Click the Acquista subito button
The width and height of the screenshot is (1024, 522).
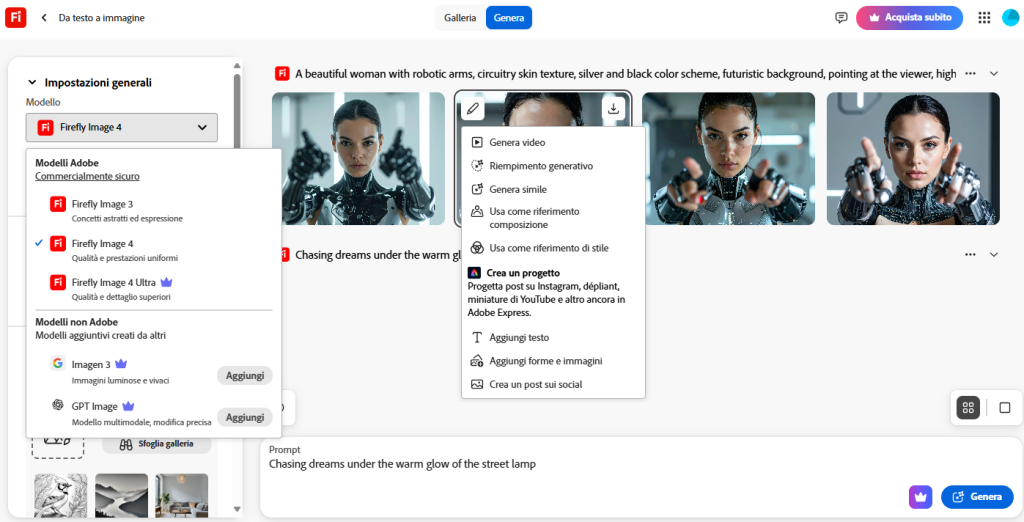(x=909, y=18)
